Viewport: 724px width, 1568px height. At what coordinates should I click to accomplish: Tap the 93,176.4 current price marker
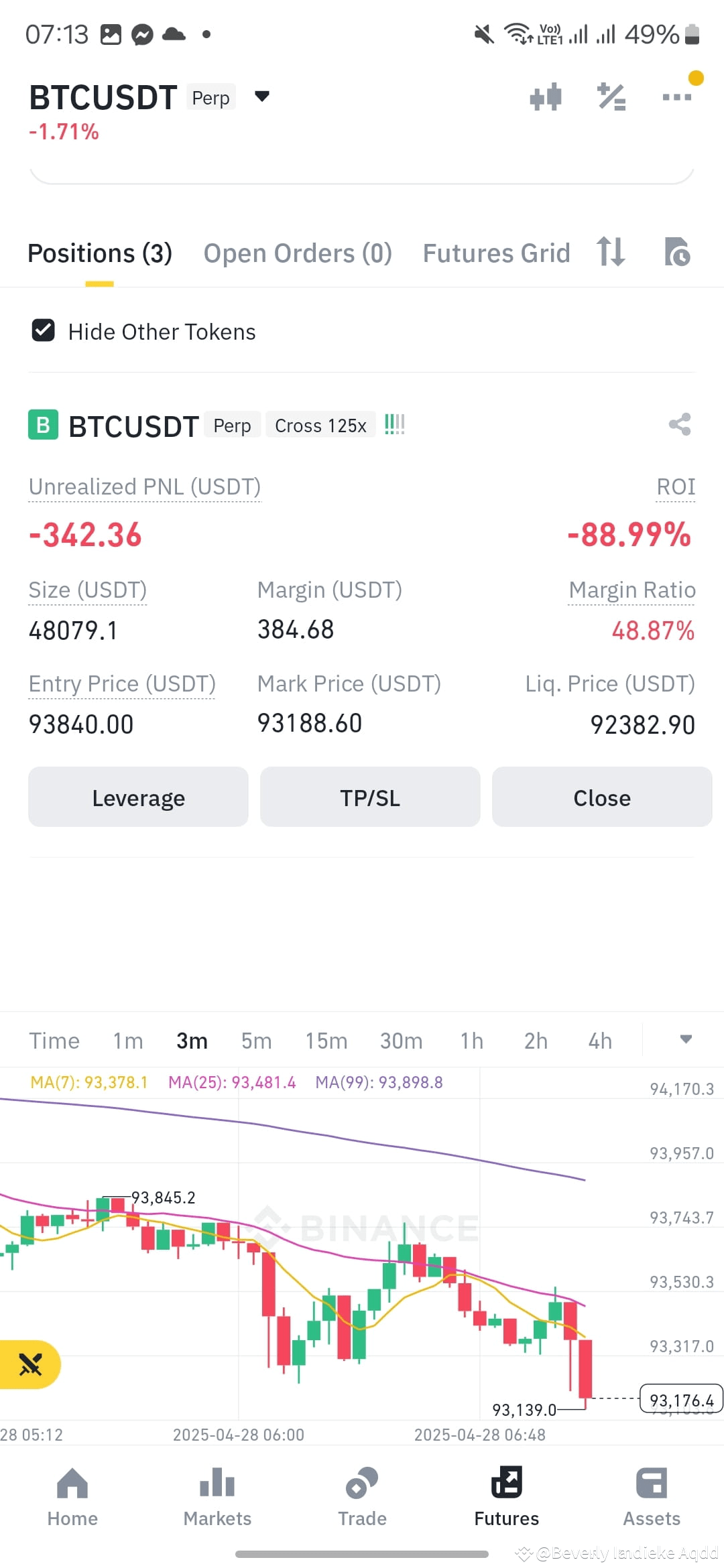click(x=682, y=1400)
